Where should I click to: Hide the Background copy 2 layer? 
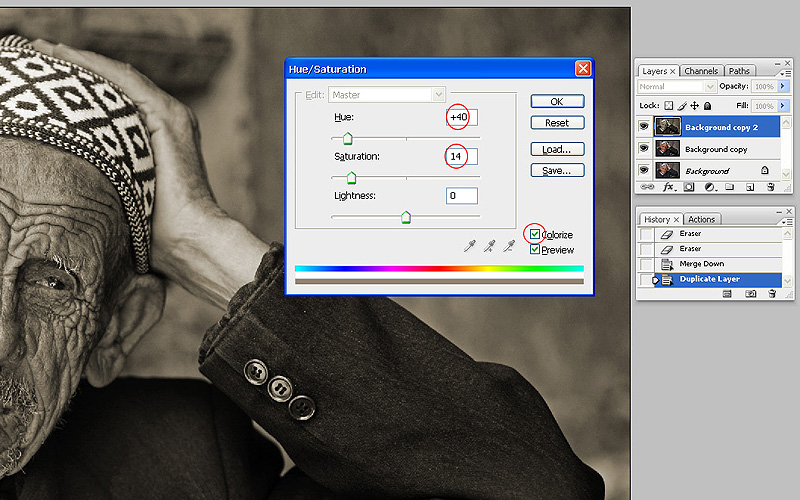tap(646, 127)
